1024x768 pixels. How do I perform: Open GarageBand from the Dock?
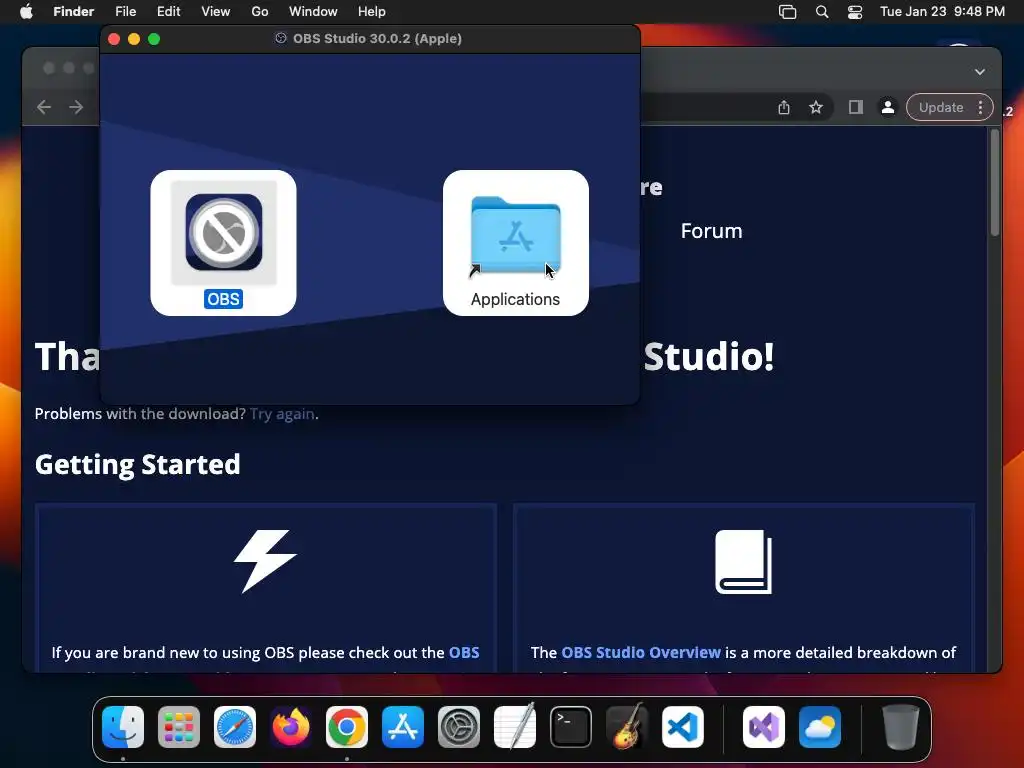626,727
